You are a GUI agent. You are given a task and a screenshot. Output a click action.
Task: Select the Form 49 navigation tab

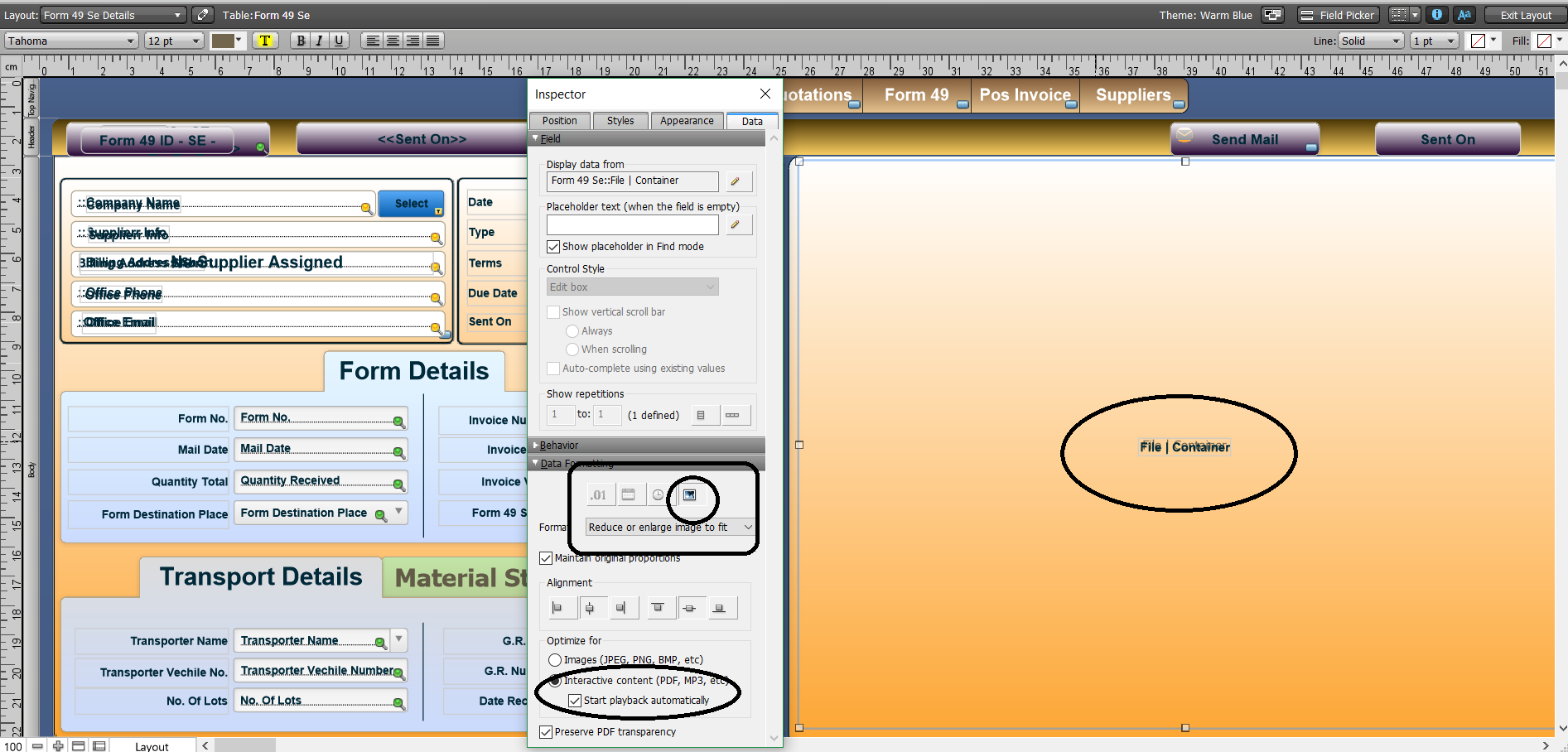click(x=917, y=95)
